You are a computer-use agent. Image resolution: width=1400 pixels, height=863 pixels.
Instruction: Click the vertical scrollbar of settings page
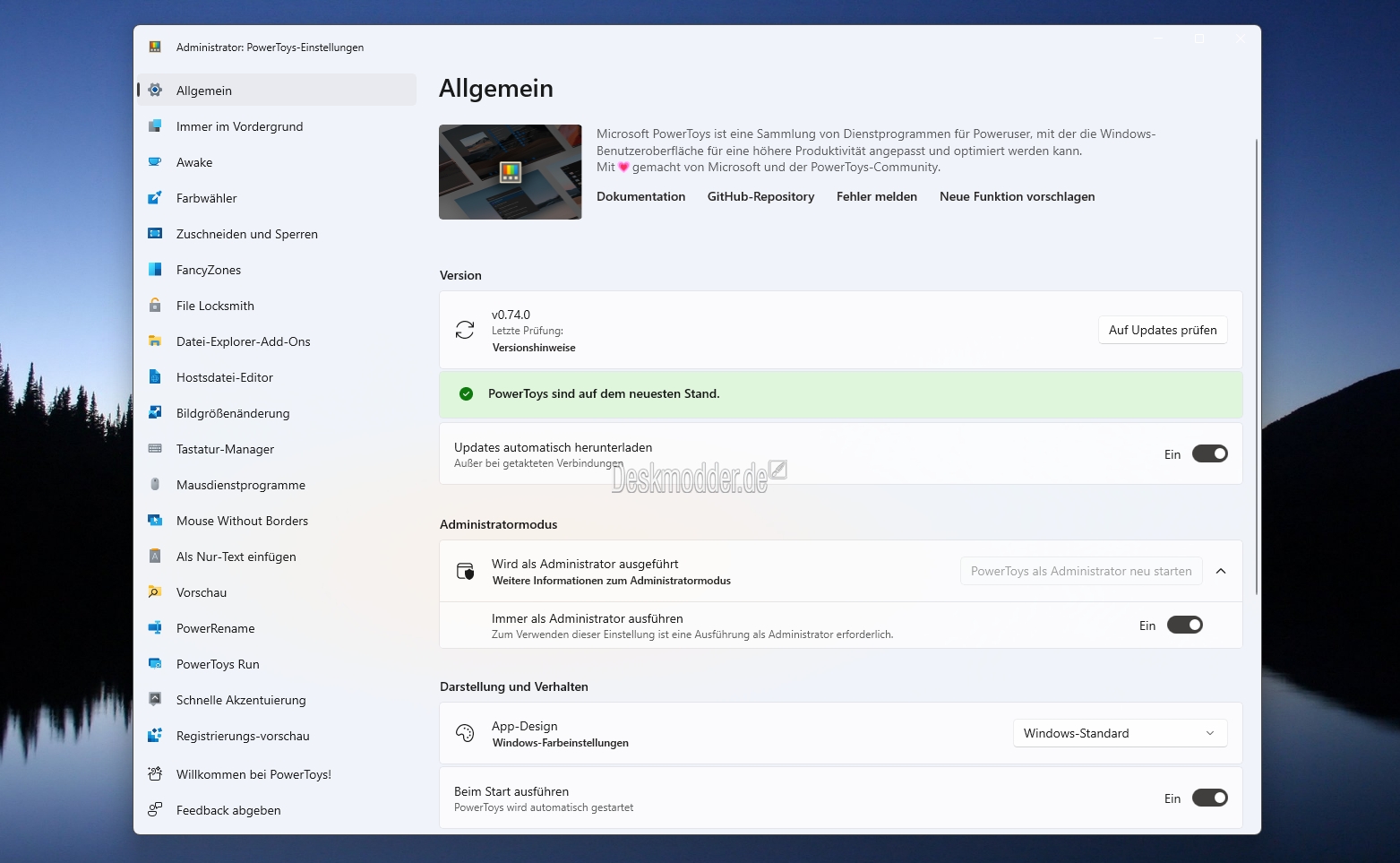tap(1256, 367)
